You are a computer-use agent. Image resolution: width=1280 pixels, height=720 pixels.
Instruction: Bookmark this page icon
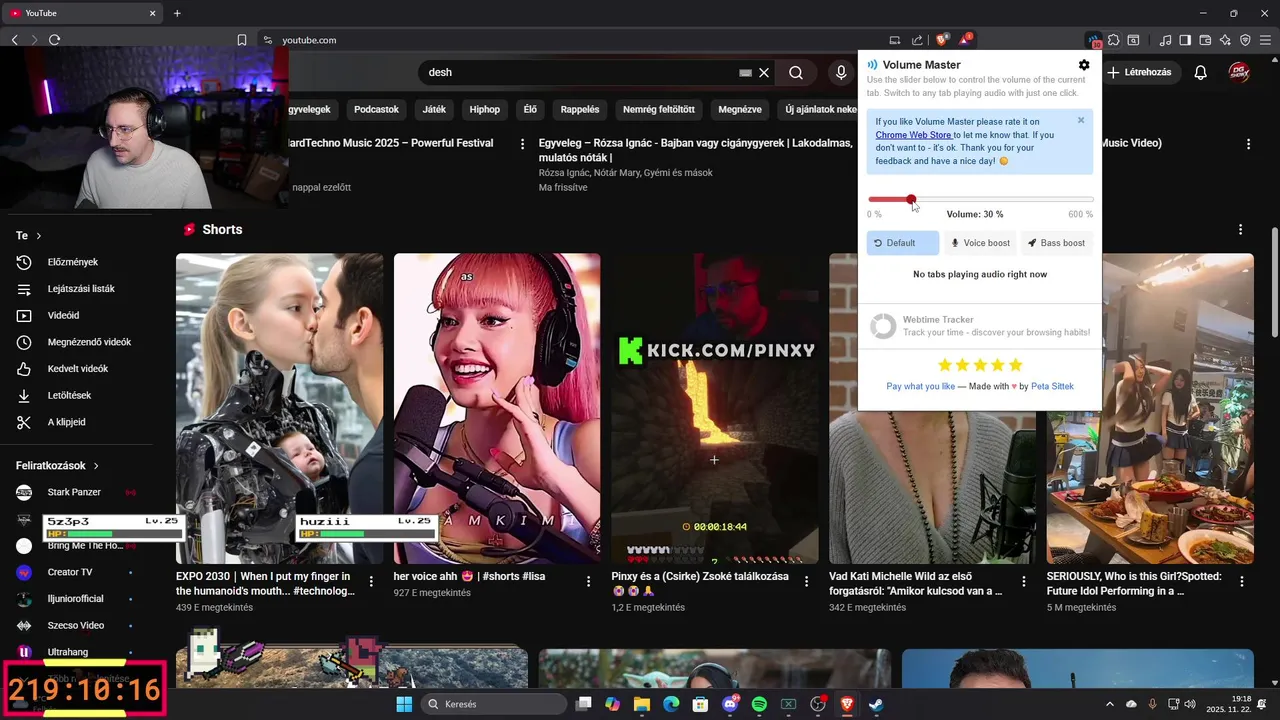click(x=242, y=40)
